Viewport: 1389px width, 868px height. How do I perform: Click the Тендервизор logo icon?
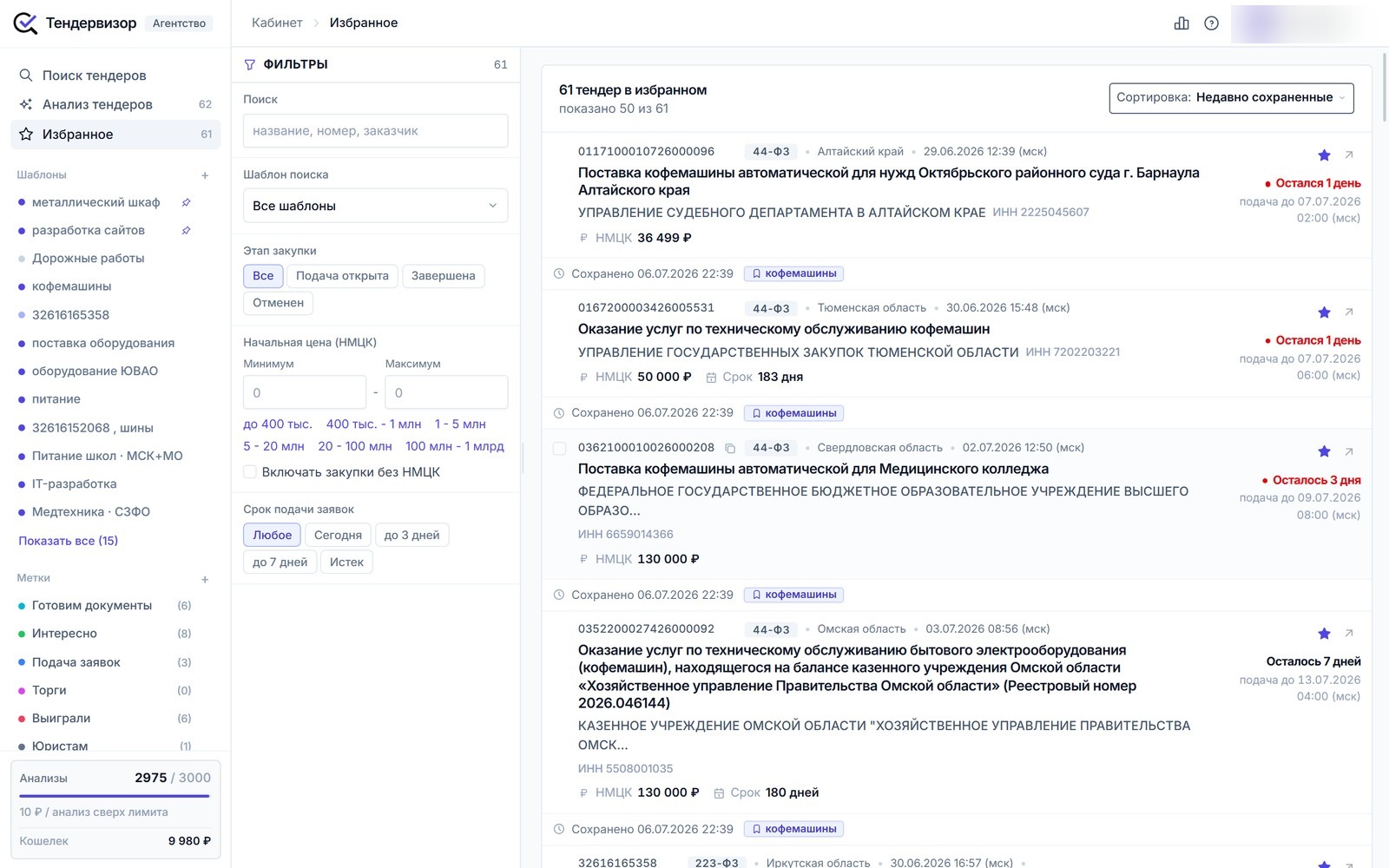coord(25,23)
